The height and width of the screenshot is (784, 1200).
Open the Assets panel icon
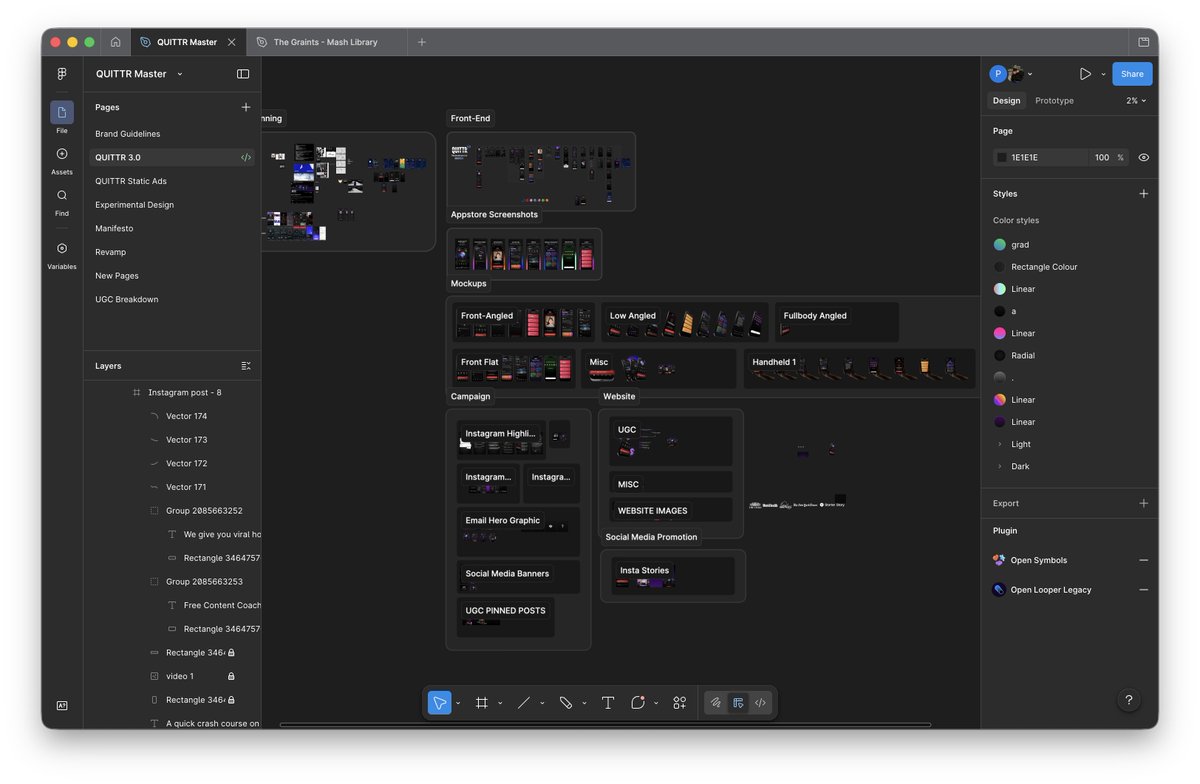coord(62,154)
